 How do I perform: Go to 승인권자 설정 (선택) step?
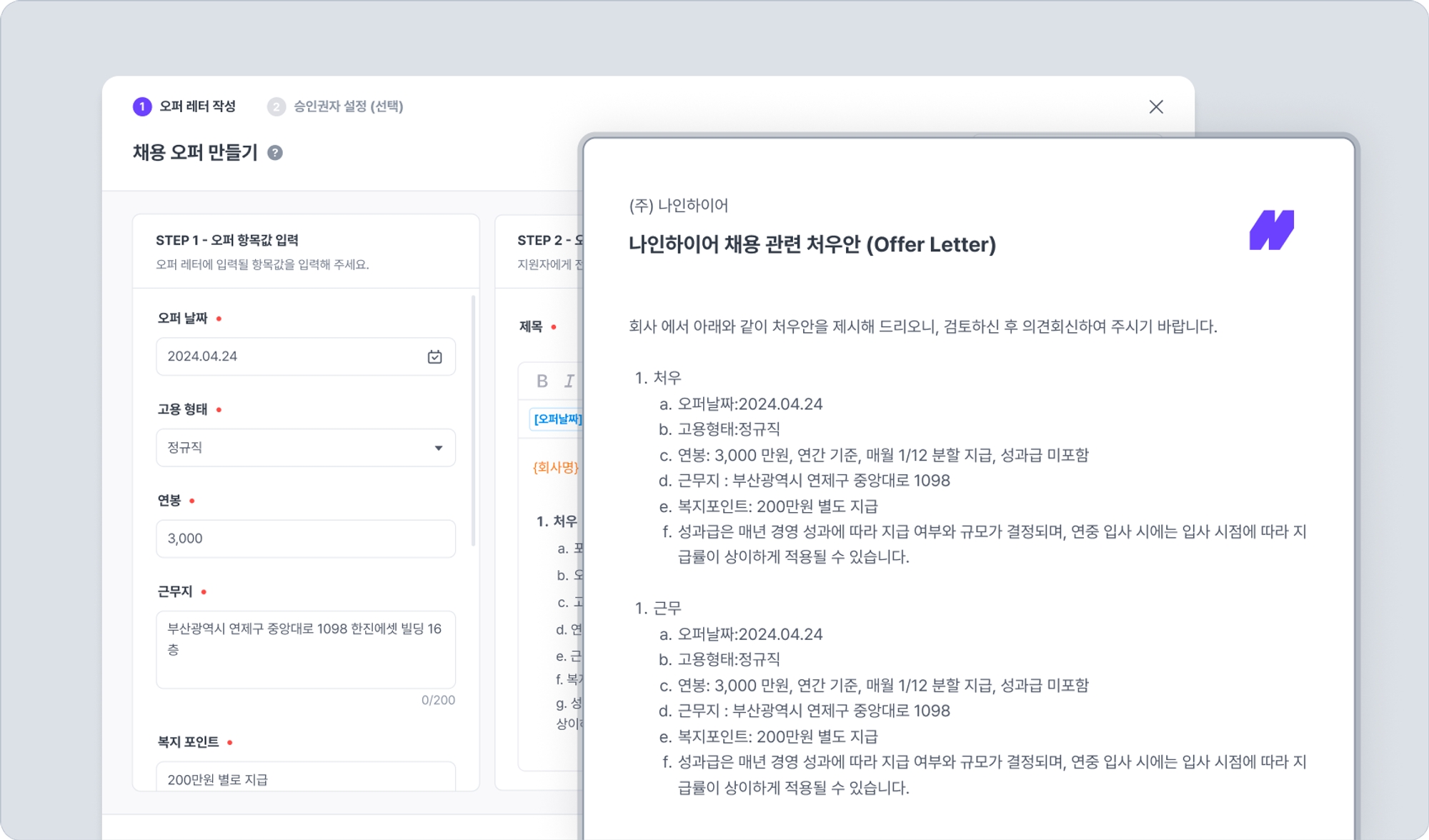[348, 106]
